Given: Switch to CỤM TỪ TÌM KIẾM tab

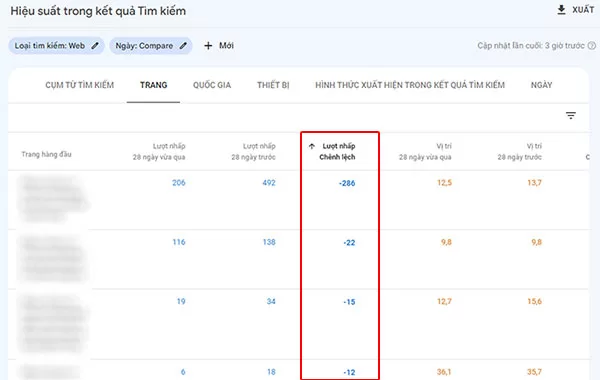Looking at the screenshot, I should coord(80,85).
